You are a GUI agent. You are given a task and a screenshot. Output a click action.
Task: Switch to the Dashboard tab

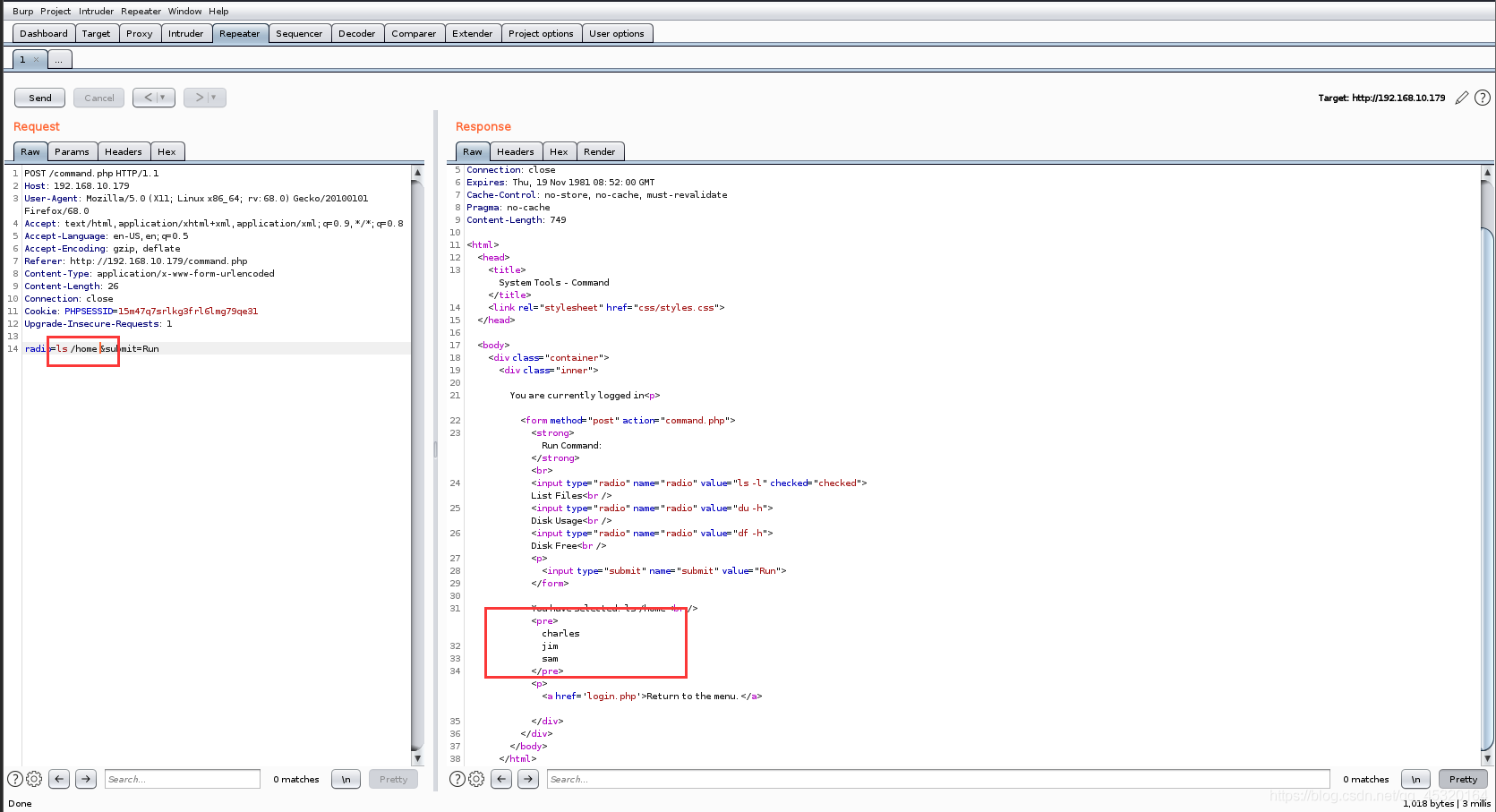tap(44, 34)
